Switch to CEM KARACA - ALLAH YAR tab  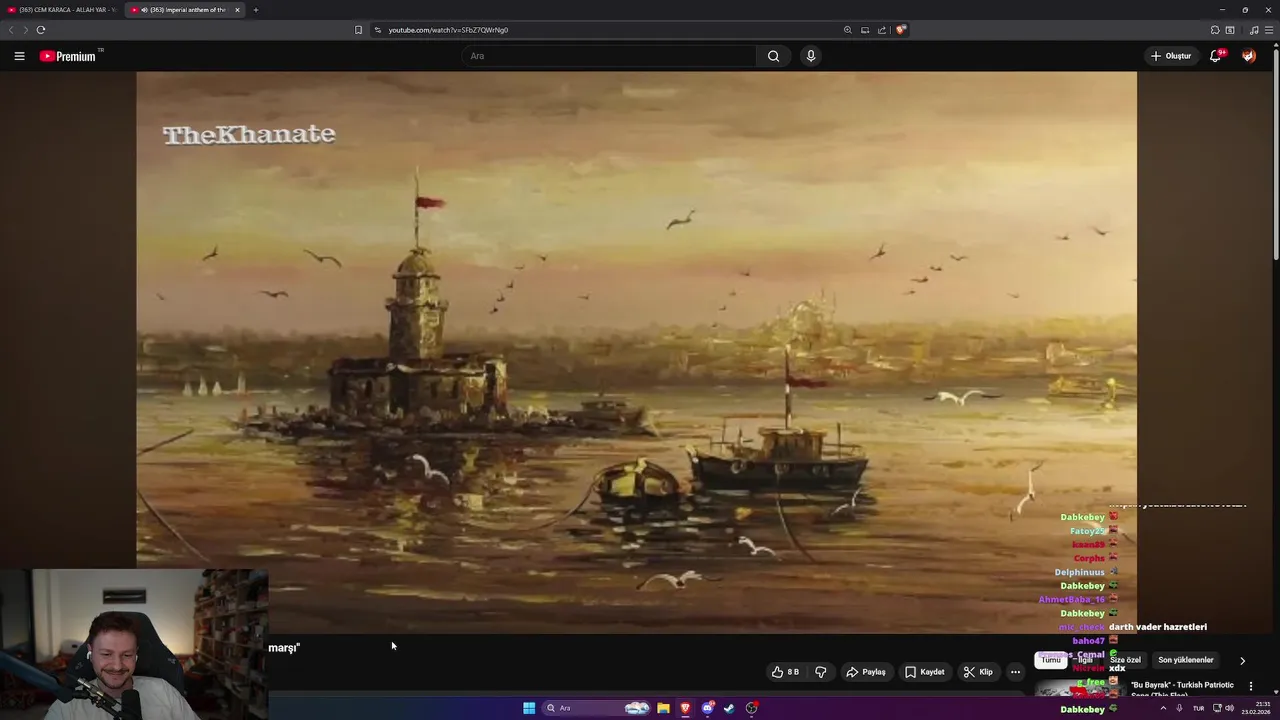point(63,10)
